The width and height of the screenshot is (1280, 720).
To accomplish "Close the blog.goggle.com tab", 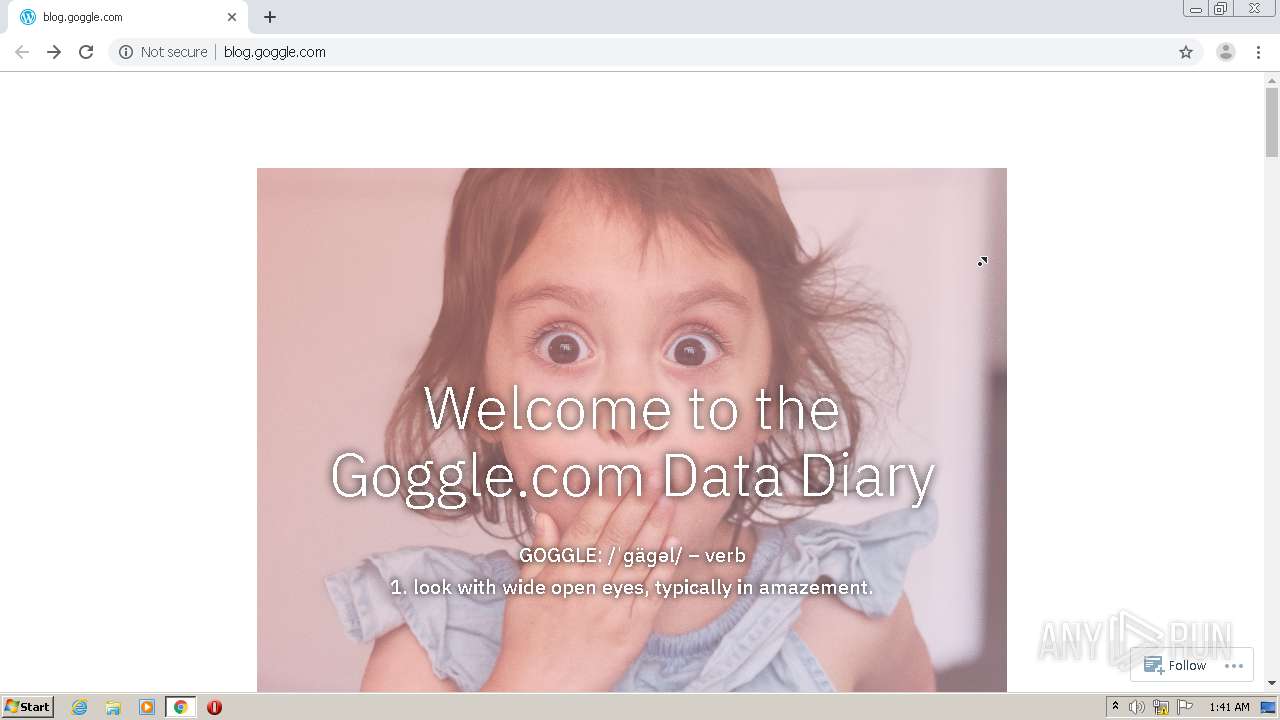I will click(232, 17).
